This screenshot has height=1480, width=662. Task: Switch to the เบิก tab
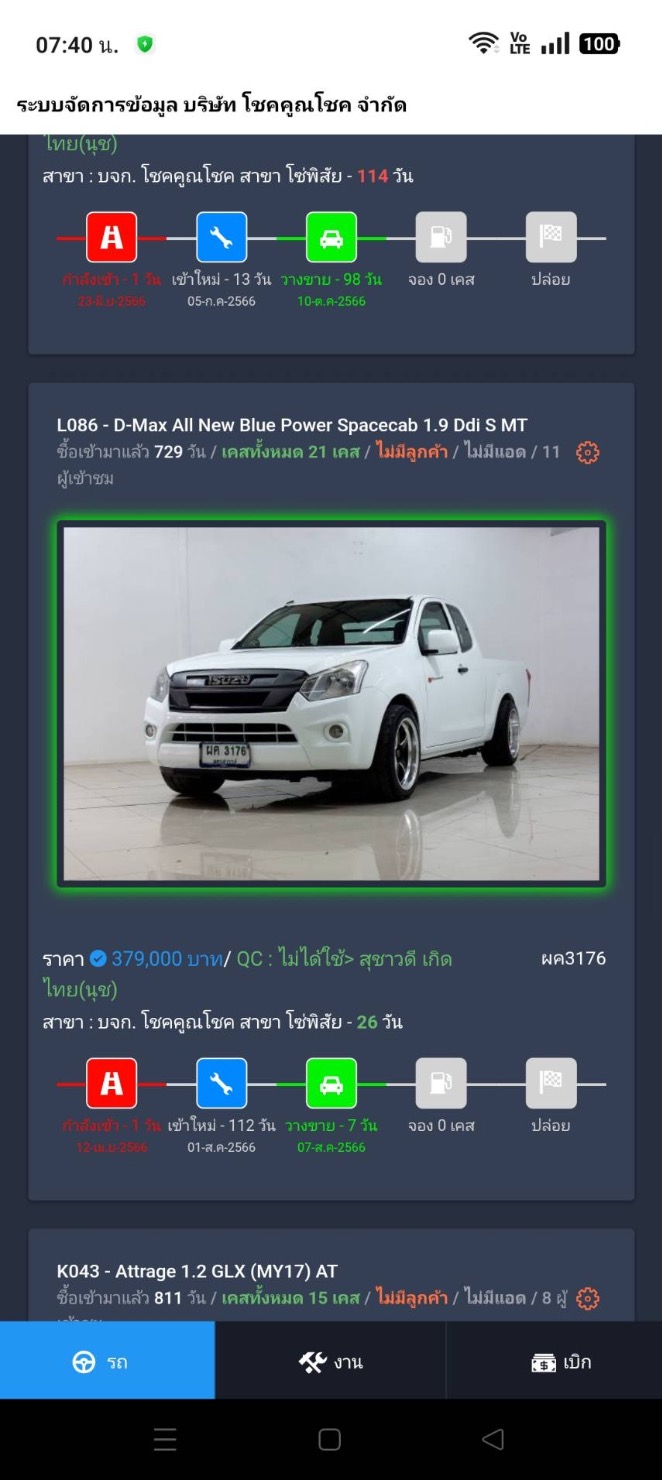(554, 1361)
